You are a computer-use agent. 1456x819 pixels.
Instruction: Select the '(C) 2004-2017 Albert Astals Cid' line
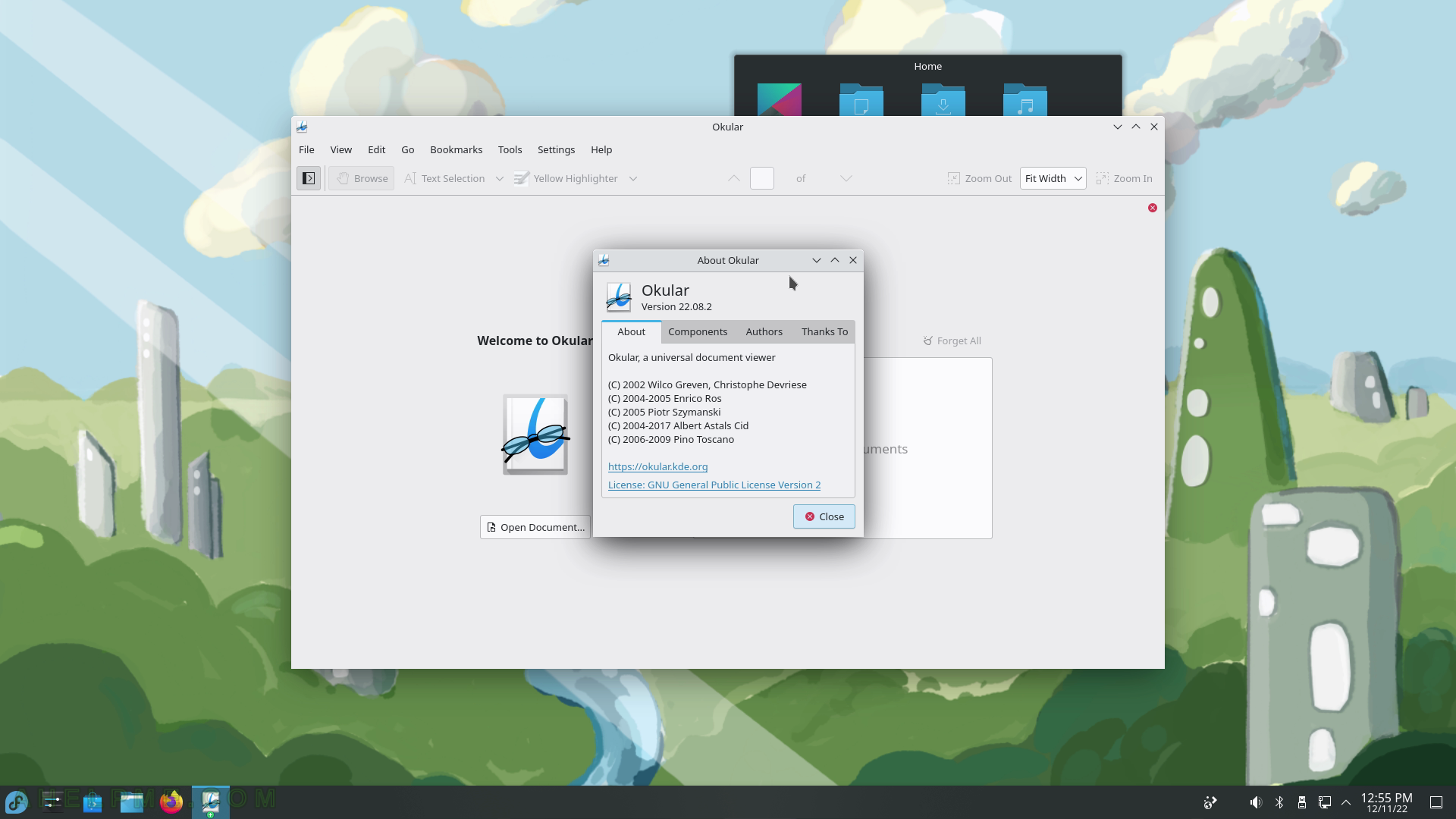coord(678,425)
